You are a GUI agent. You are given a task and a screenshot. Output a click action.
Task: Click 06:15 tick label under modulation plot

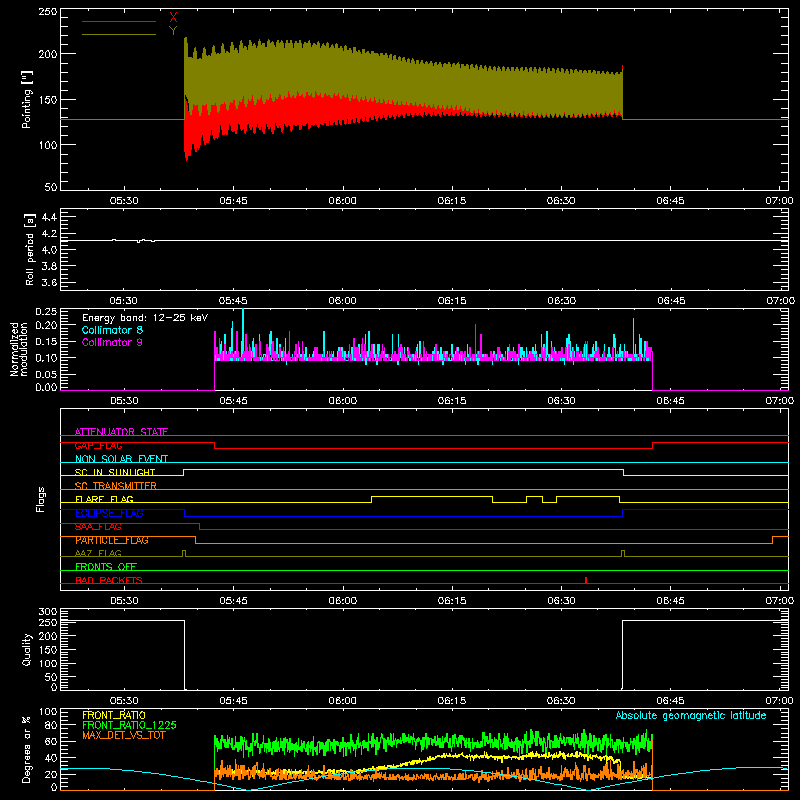452,401
